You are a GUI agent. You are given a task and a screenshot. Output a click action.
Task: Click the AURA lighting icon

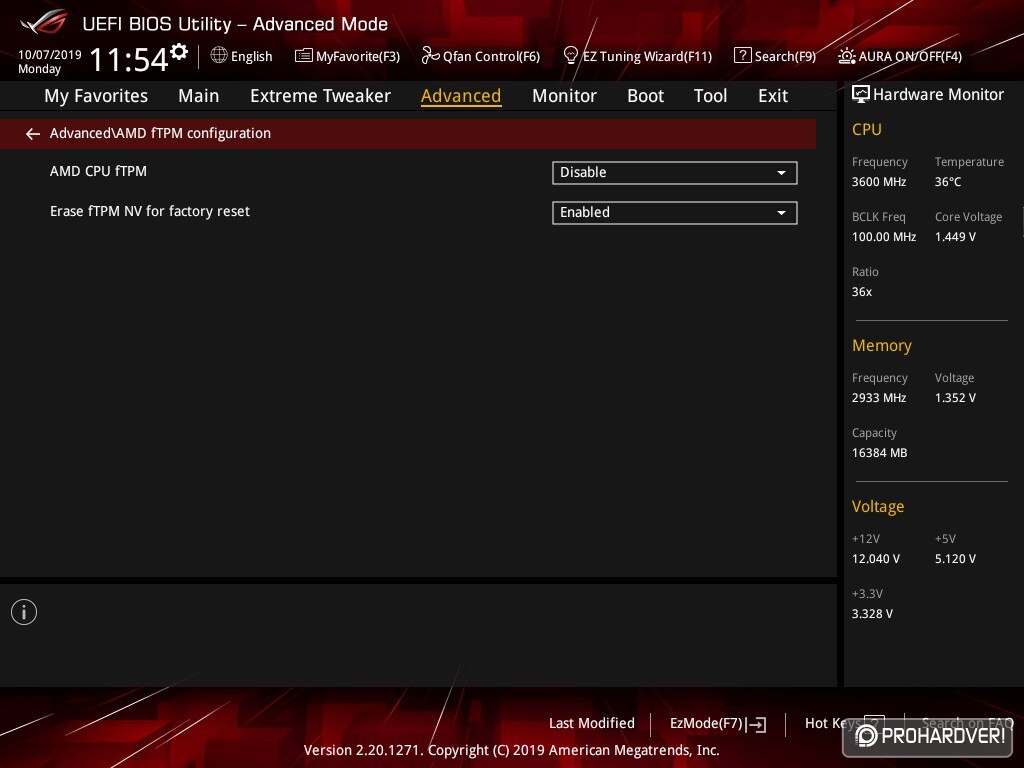pos(846,56)
